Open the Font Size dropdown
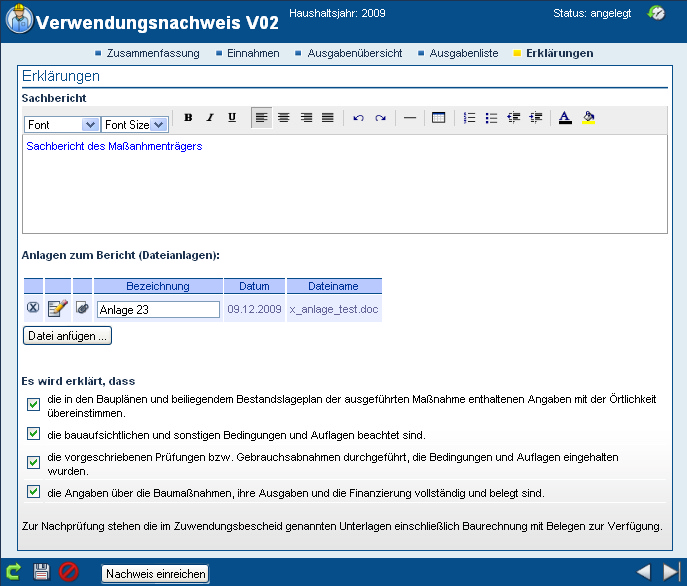Screen dimensions: 687x586 coord(134,125)
